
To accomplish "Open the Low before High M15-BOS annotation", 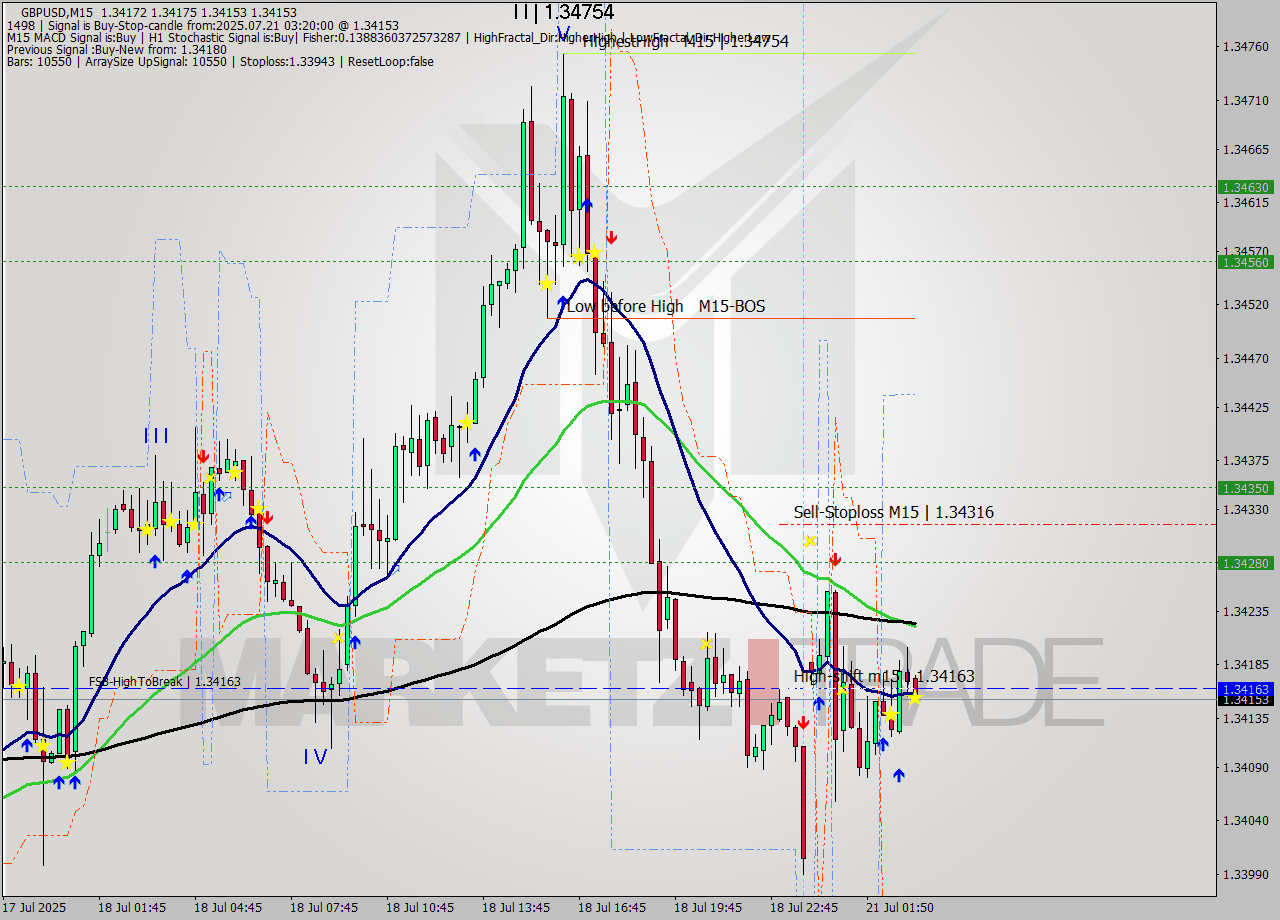I will tap(664, 306).
